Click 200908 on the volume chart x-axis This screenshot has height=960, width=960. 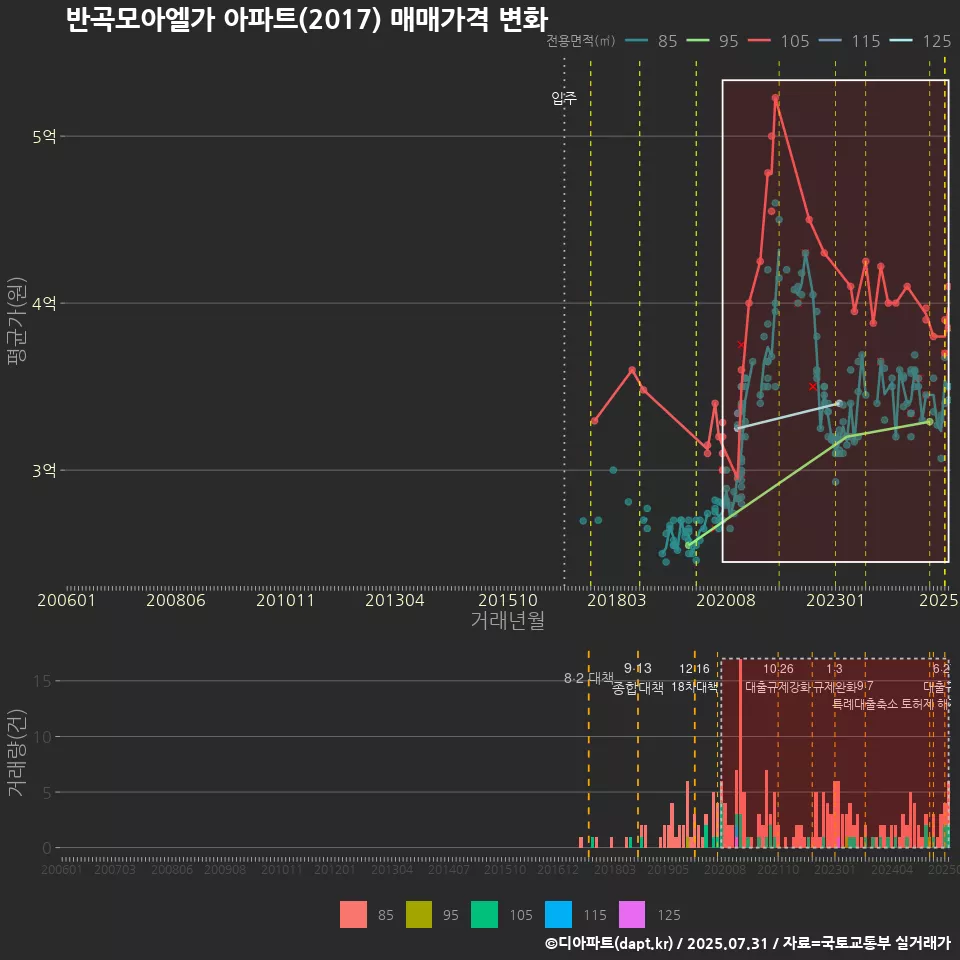pyautogui.click(x=225, y=869)
